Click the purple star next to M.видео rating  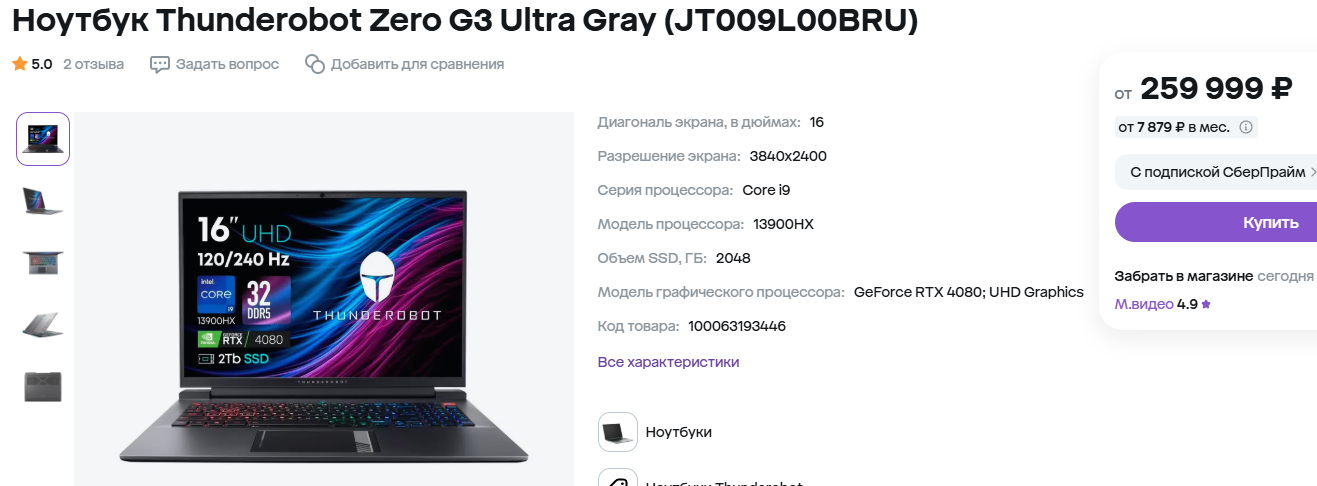[1206, 304]
